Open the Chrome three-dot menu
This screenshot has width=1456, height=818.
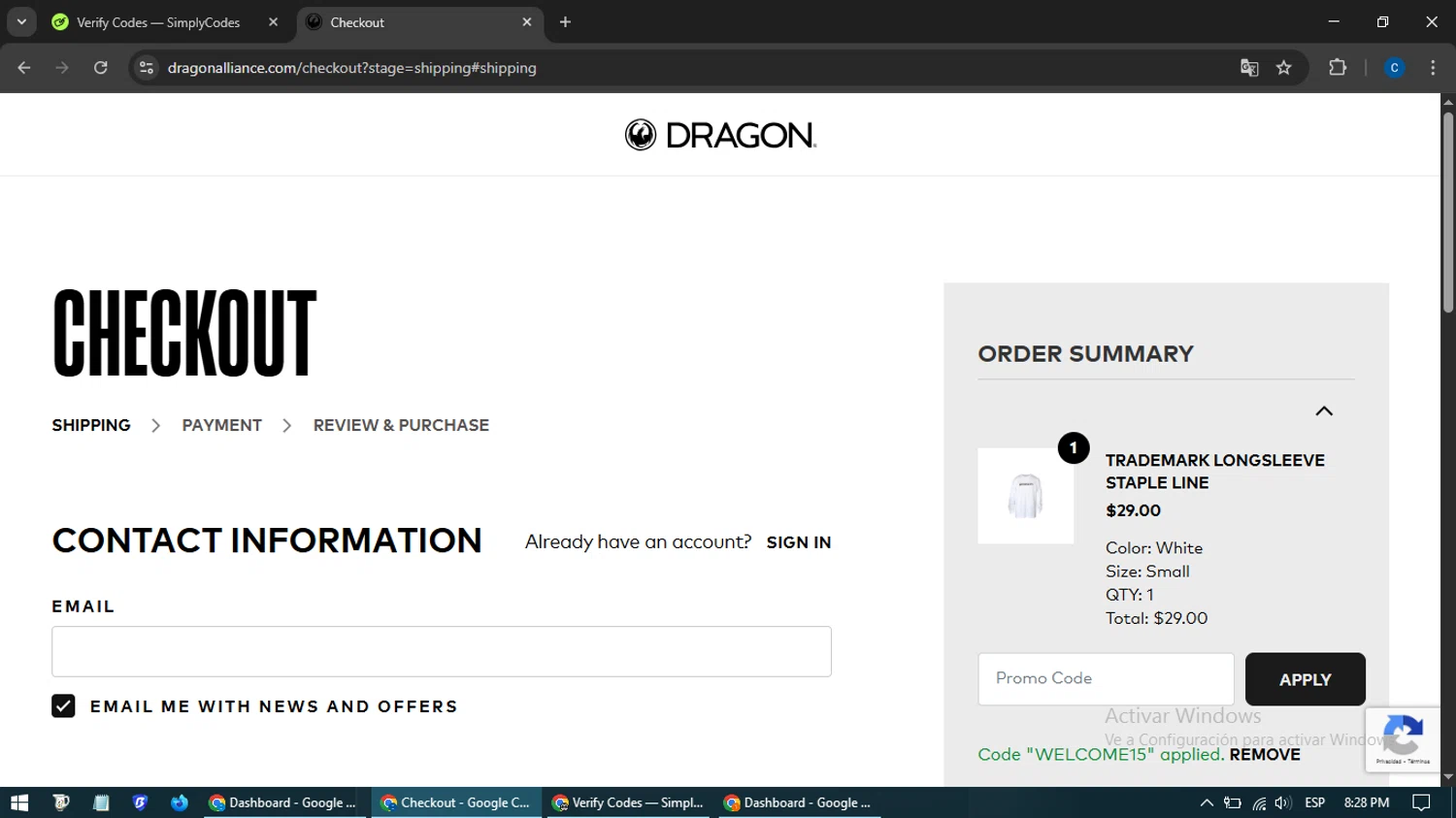pyautogui.click(x=1433, y=68)
